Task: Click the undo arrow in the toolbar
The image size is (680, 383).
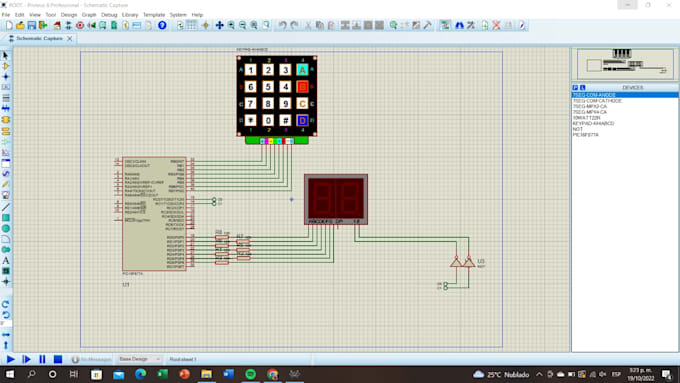Action: tap(283, 25)
